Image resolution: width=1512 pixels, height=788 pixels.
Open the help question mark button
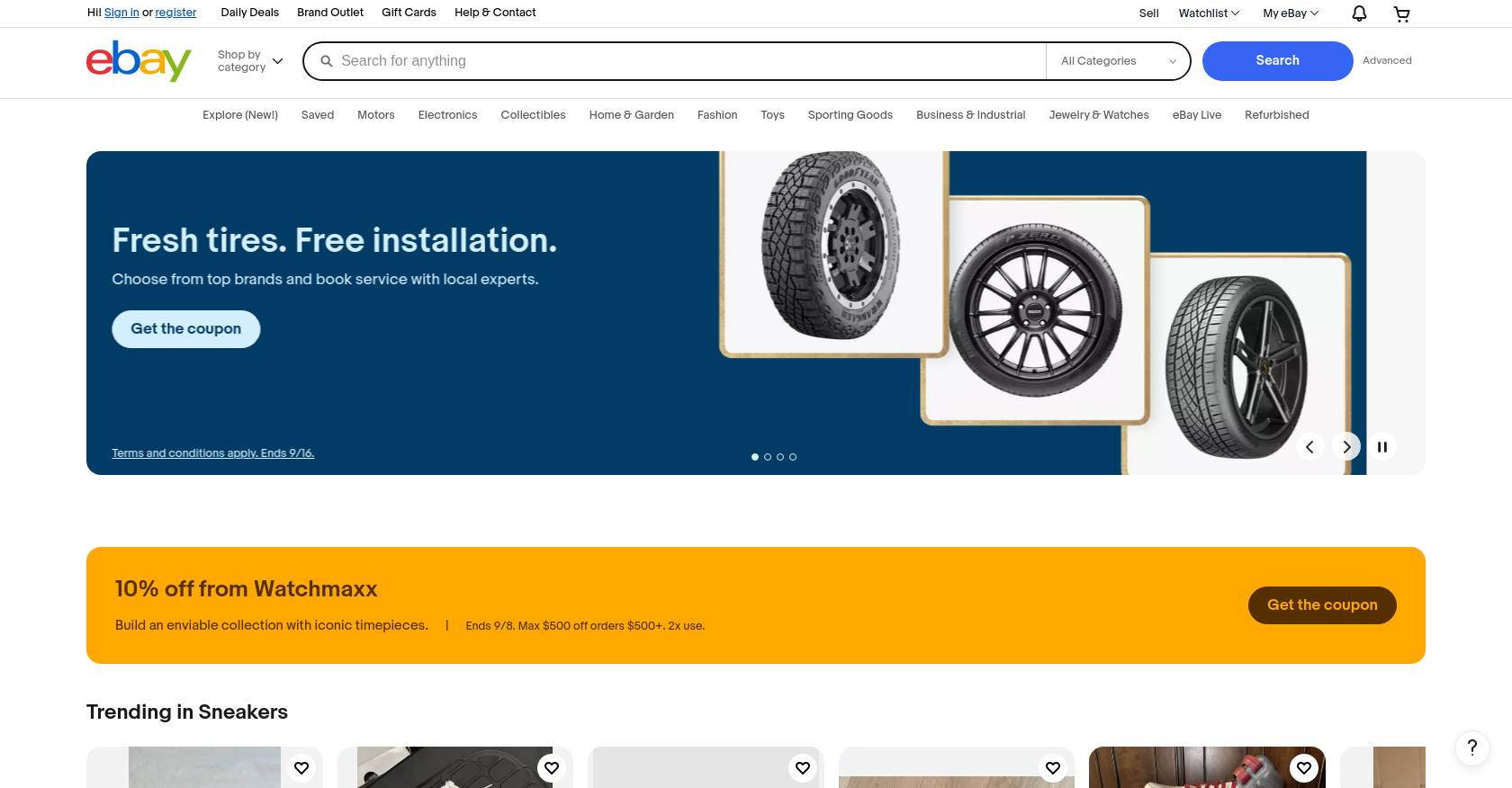click(x=1472, y=748)
